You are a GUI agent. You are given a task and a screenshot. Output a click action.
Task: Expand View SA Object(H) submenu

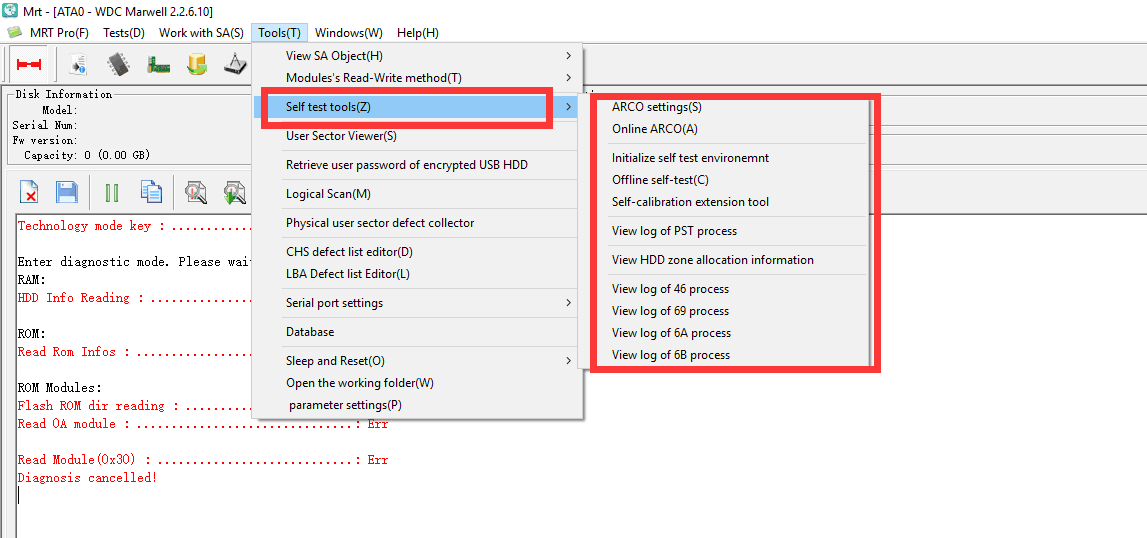(417, 56)
